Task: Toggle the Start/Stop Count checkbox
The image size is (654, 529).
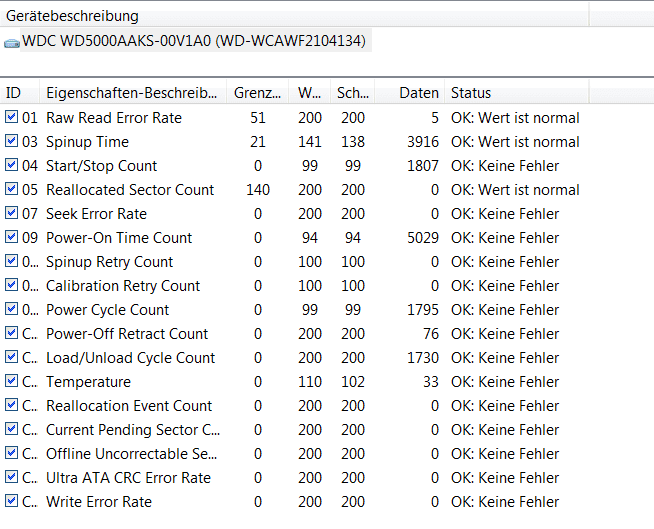Action: click(x=11, y=165)
